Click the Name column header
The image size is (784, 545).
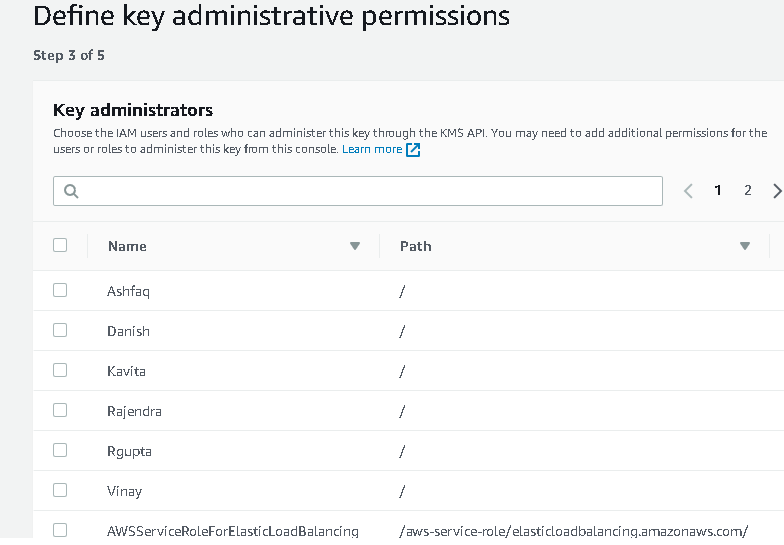tap(128, 246)
